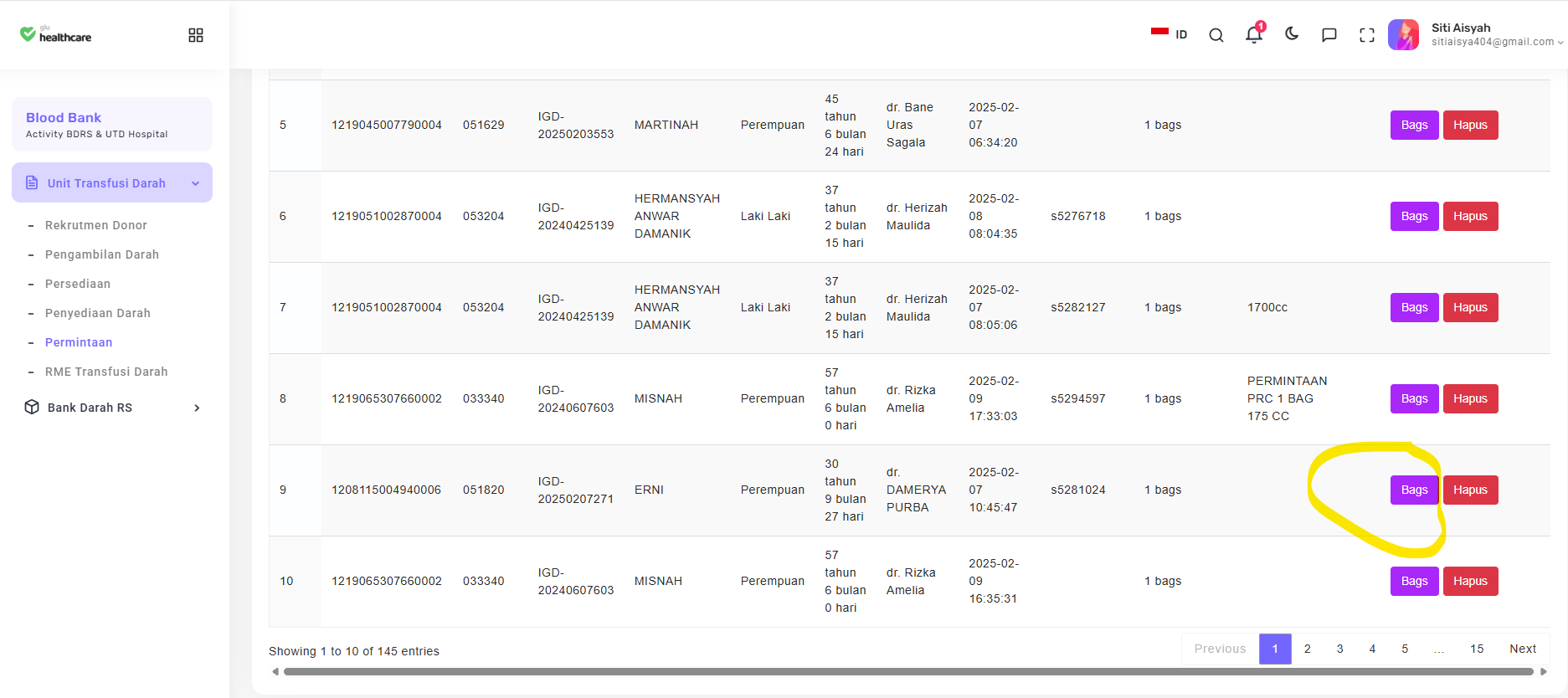The height and width of the screenshot is (698, 1568).
Task: Select current page 1 button
Action: 1275,649
